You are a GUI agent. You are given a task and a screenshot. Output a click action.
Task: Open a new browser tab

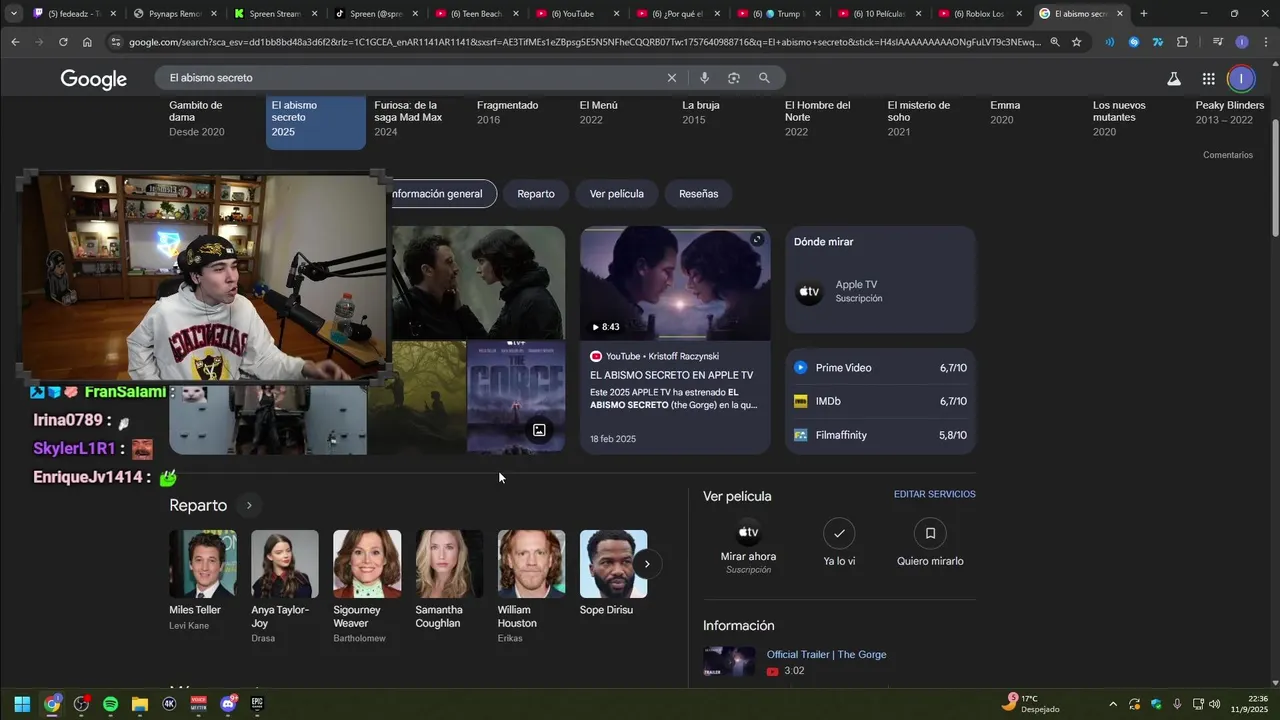click(1144, 14)
